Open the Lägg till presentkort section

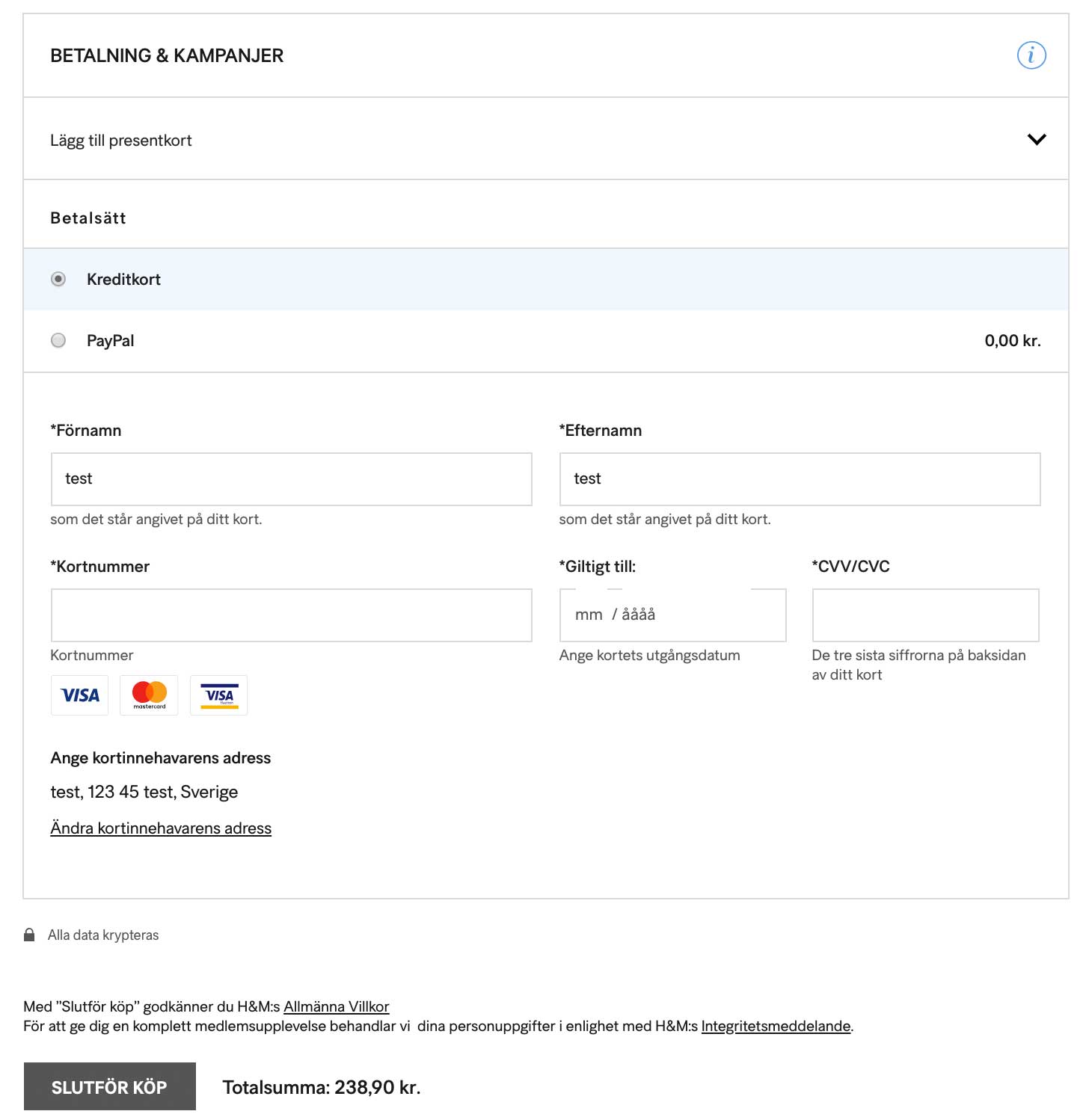[x=121, y=141]
